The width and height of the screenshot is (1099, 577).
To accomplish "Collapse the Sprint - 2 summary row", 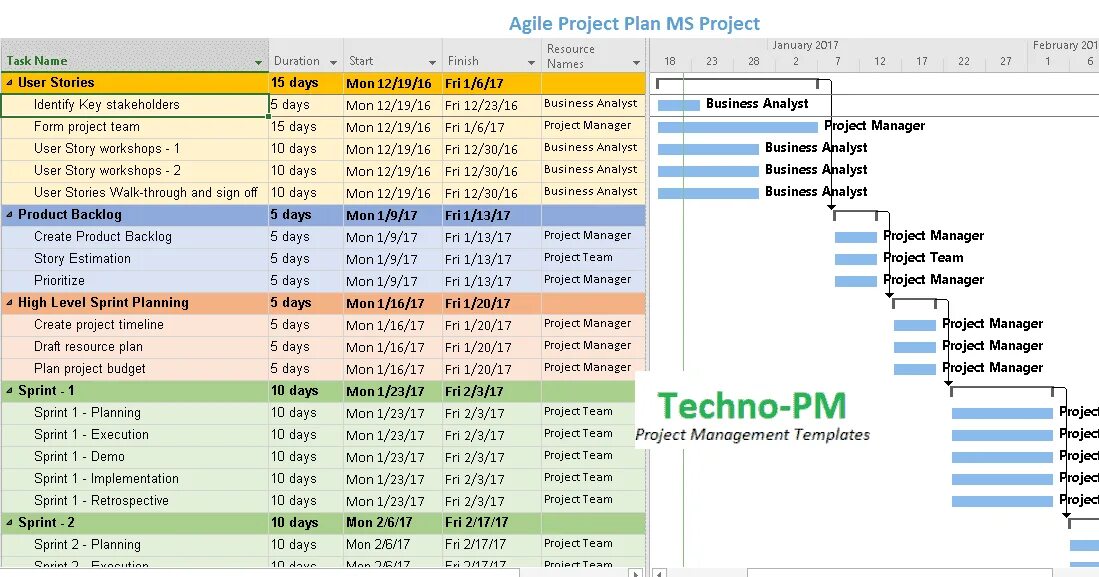I will tap(12, 521).
